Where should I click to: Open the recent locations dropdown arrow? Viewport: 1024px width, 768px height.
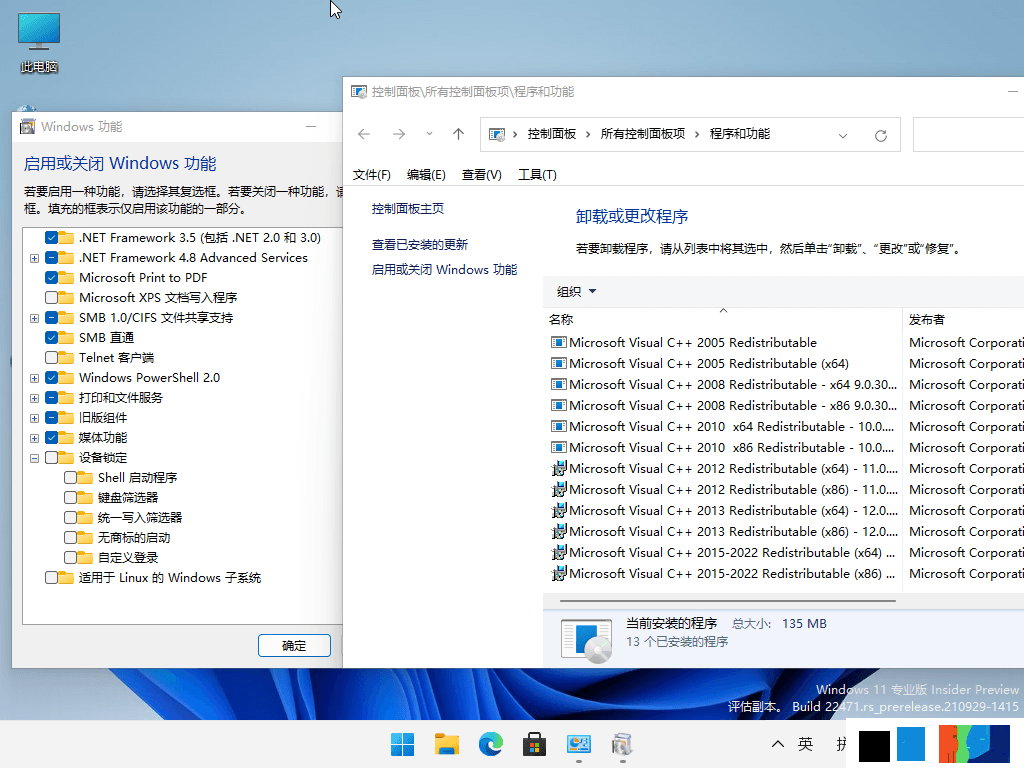pos(429,134)
